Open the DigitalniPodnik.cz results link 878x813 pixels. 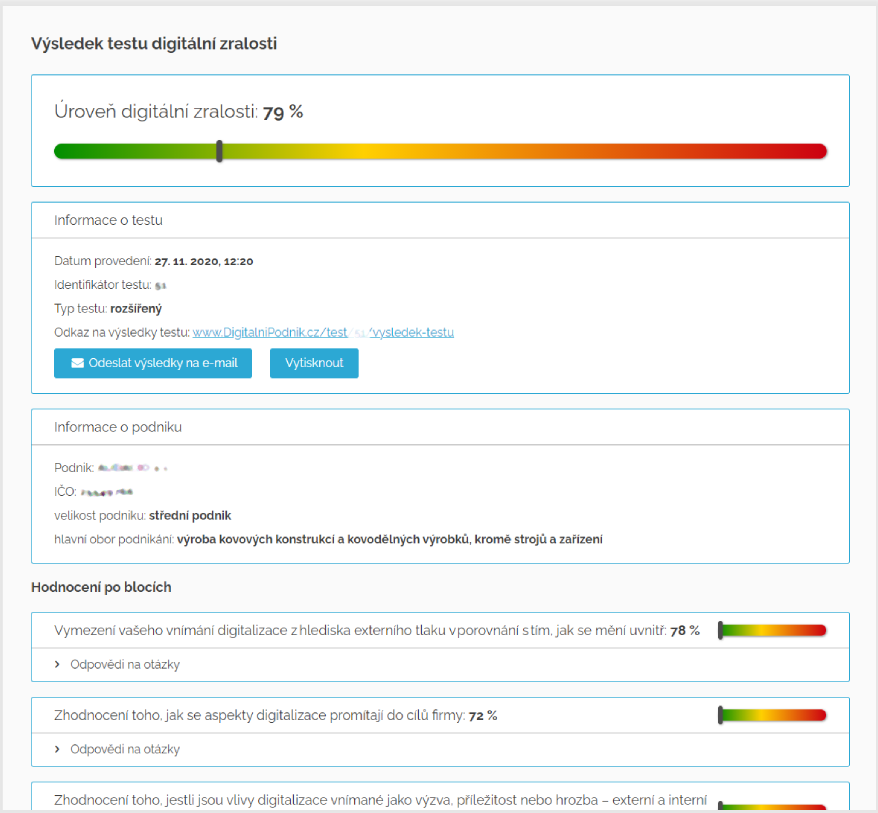323,332
